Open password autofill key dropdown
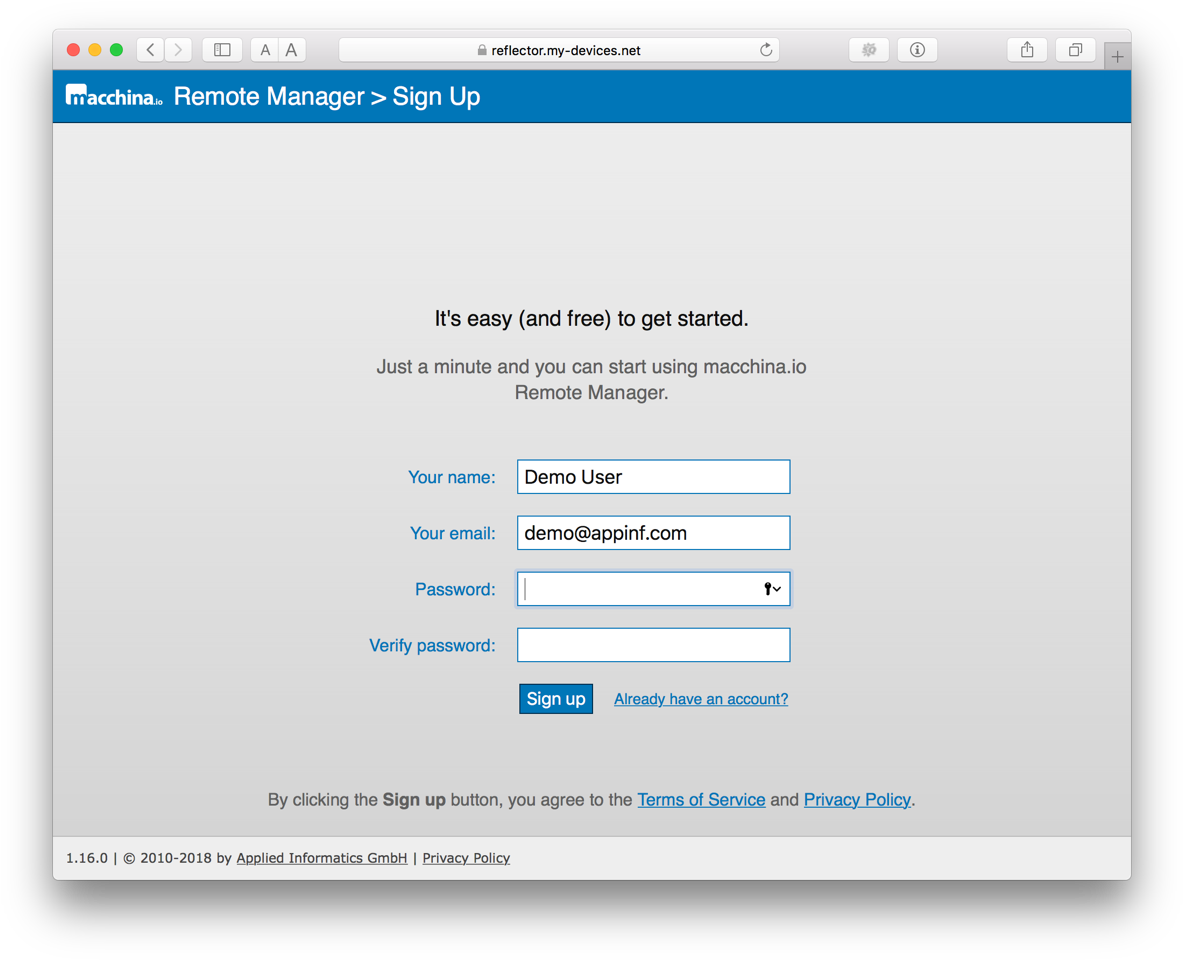The image size is (1183, 960). click(x=772, y=589)
